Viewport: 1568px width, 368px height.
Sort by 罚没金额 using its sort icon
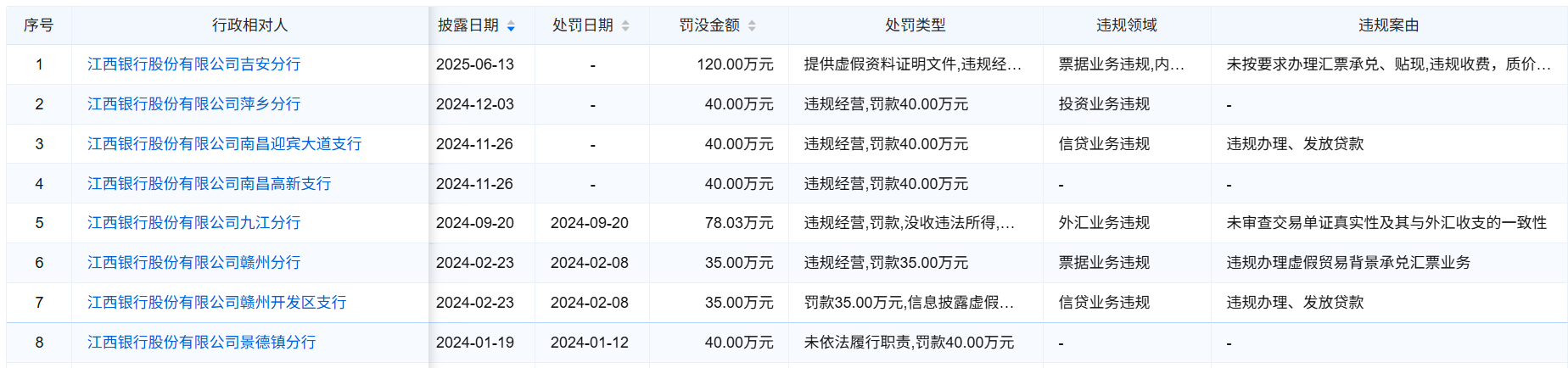click(752, 26)
